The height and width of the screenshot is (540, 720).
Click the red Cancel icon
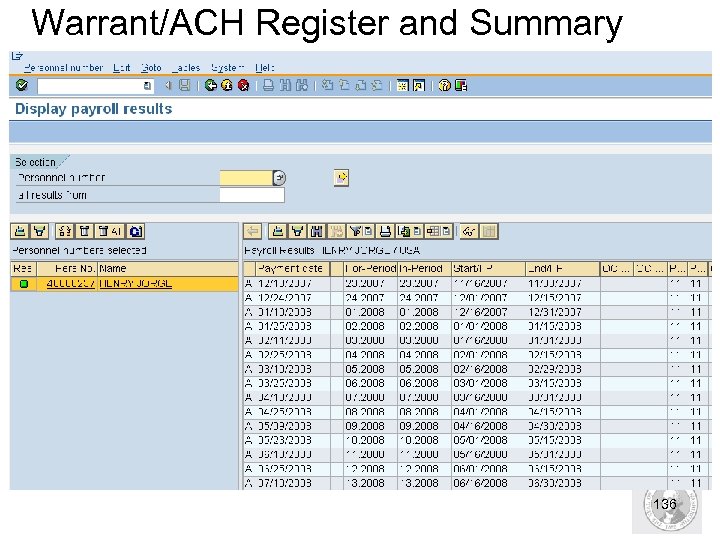coord(243,85)
